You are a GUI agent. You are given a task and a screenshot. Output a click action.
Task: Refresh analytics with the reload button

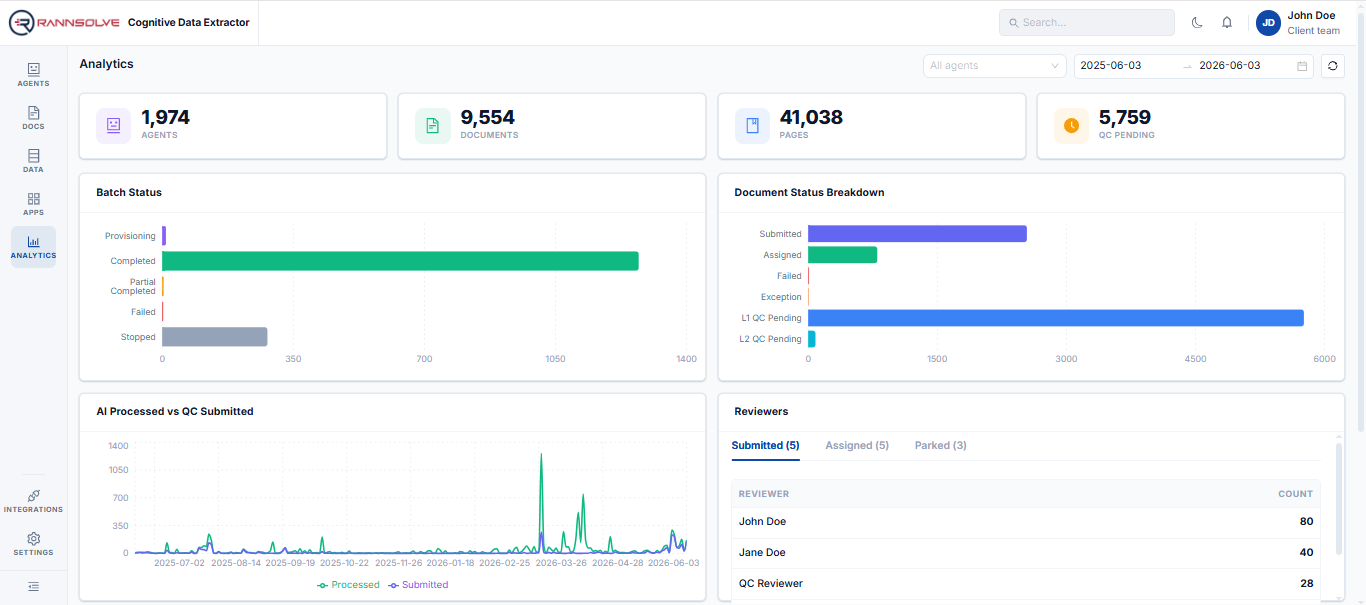pyautogui.click(x=1332, y=66)
